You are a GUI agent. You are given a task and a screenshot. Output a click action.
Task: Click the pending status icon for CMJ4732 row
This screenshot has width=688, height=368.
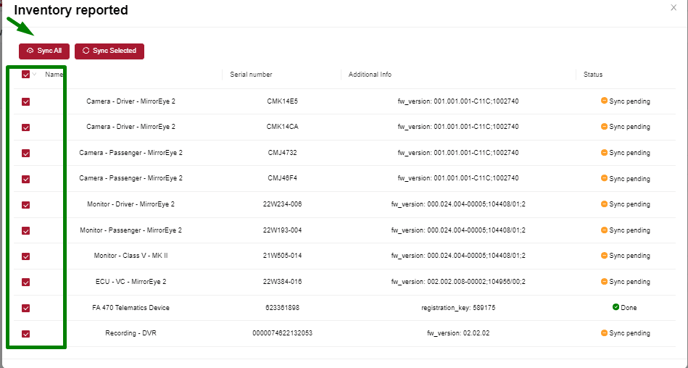pyautogui.click(x=604, y=152)
